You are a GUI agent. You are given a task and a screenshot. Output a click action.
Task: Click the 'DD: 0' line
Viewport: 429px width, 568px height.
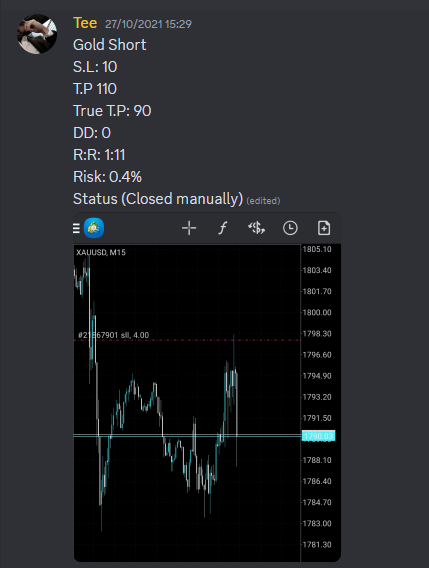(92, 133)
